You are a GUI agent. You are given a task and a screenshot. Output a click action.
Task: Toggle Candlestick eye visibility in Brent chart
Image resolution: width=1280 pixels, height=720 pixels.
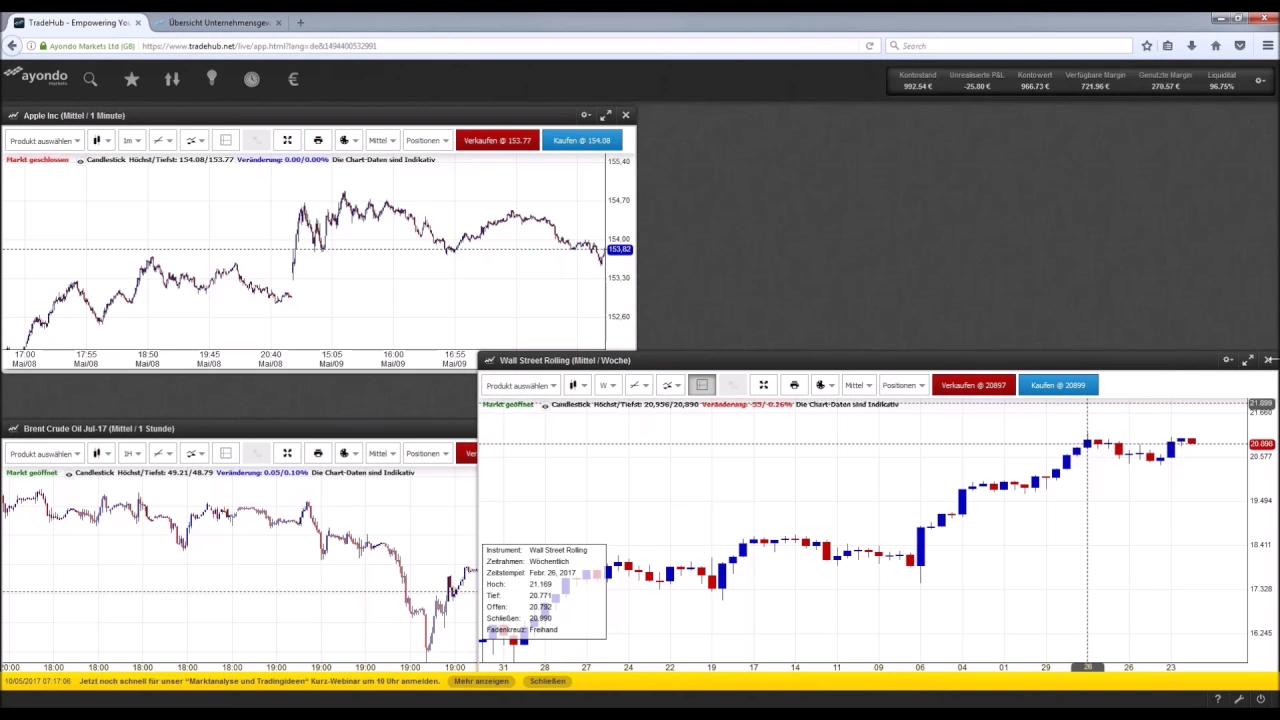pyautogui.click(x=69, y=473)
